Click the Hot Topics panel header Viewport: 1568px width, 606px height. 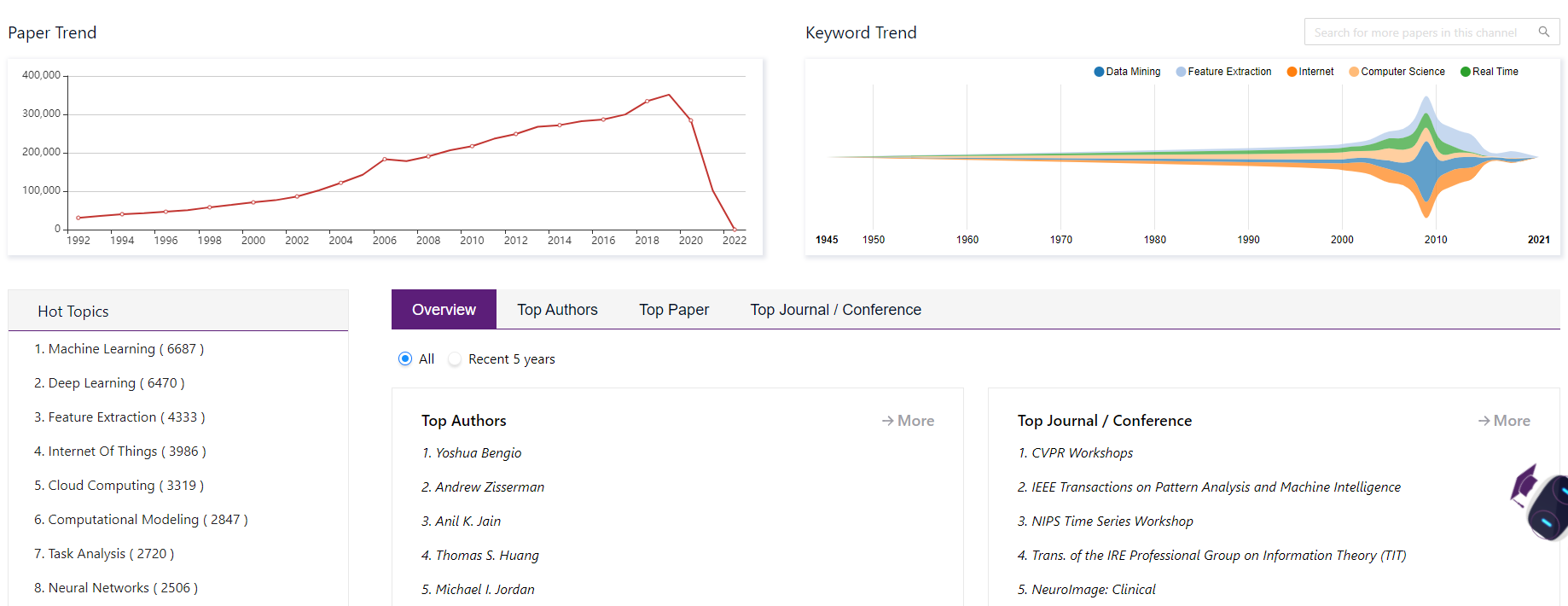pos(178,311)
